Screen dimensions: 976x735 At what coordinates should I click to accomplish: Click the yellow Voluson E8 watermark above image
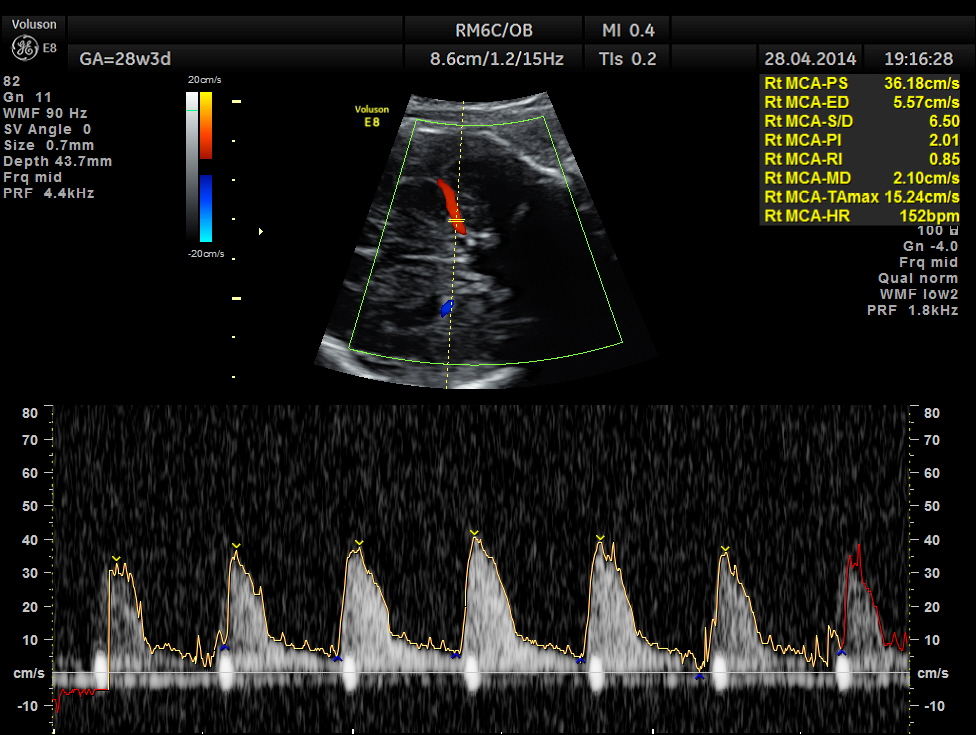click(x=371, y=116)
